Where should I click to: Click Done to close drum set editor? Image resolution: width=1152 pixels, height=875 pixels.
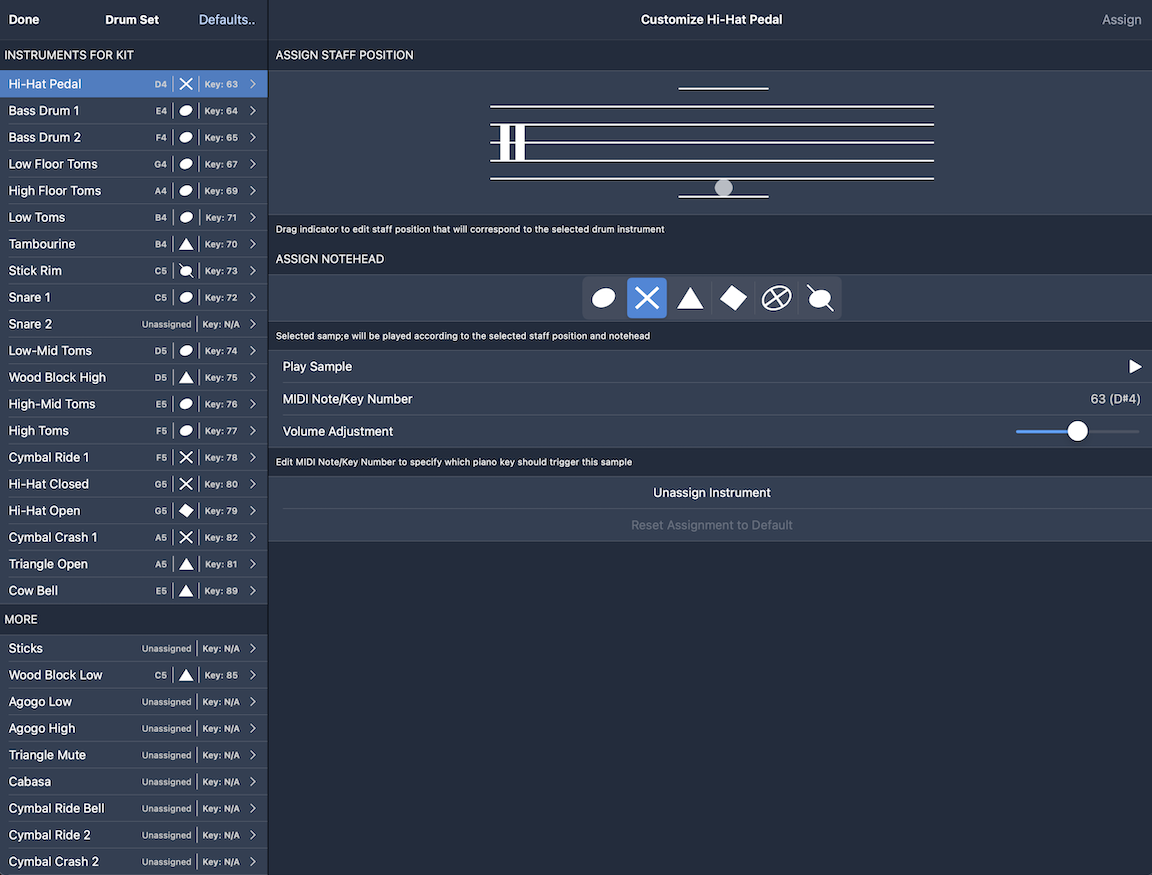pyautogui.click(x=24, y=20)
